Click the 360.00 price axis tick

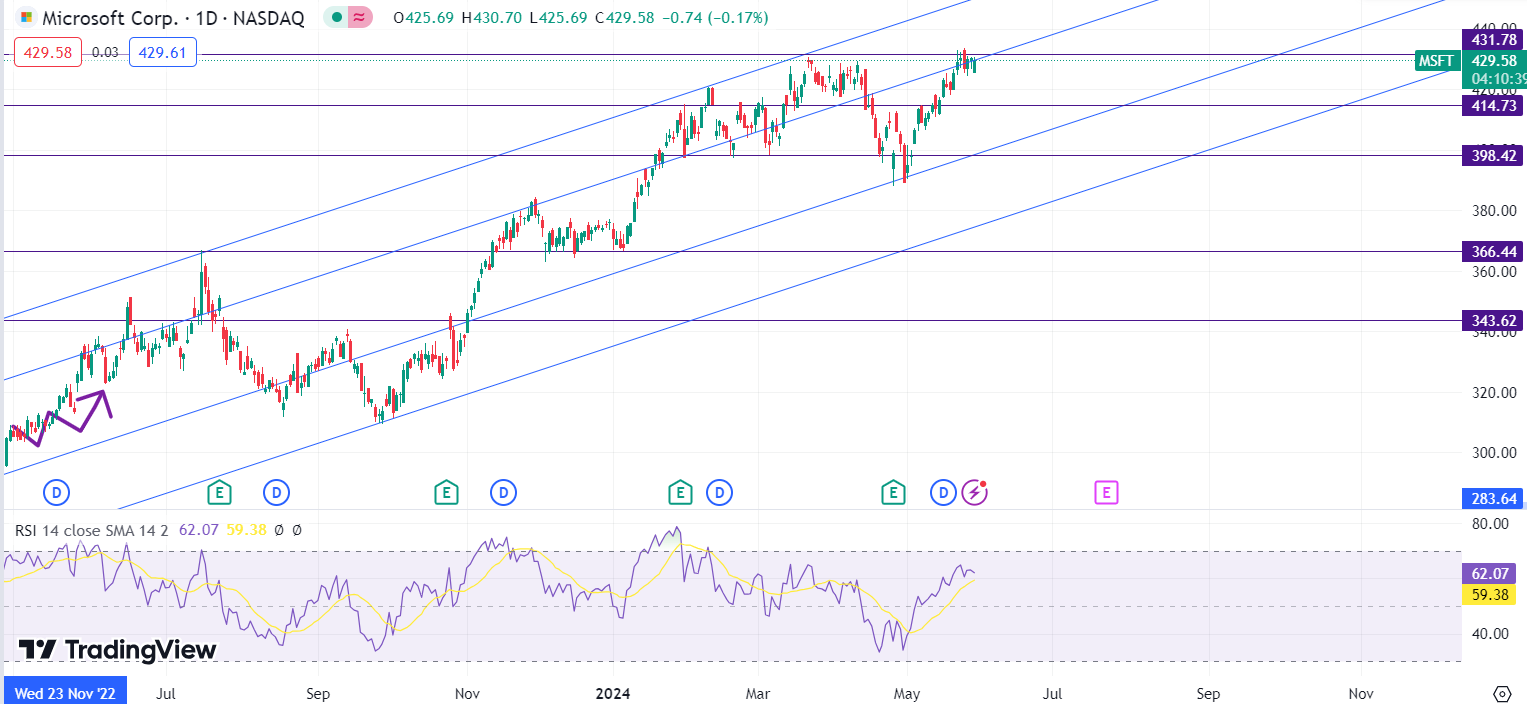tap(1493, 271)
